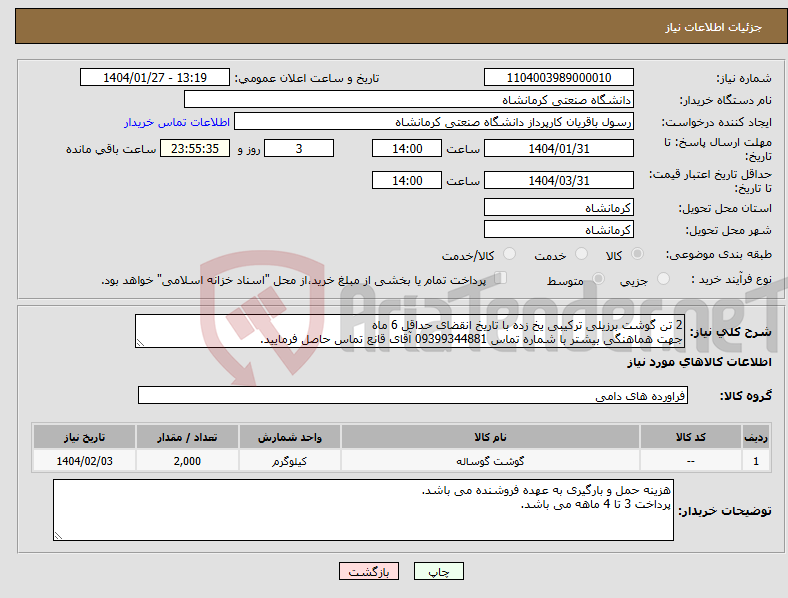Click the price validity date 1404/03/31
The width and height of the screenshot is (788, 598).
558,180
